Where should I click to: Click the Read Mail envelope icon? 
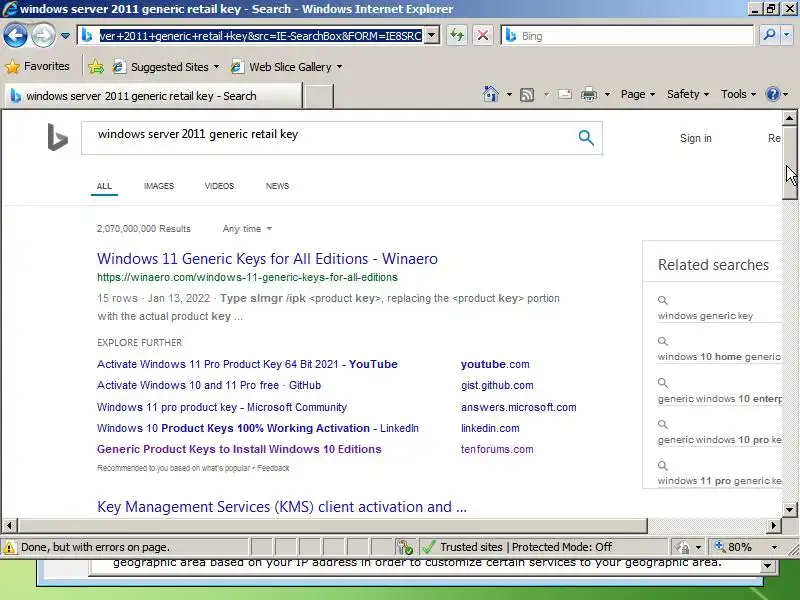coord(564,94)
